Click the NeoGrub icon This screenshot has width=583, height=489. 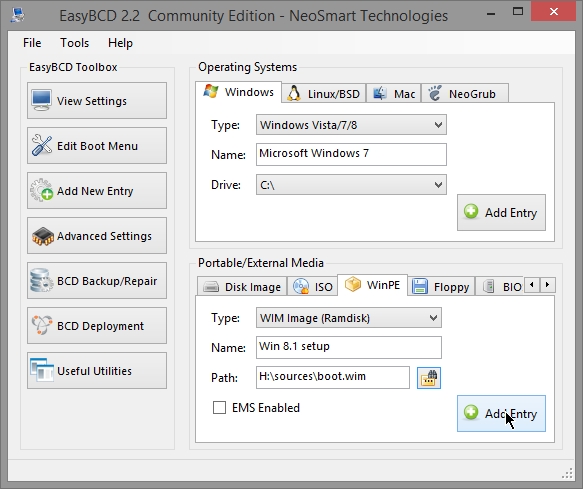[435, 93]
